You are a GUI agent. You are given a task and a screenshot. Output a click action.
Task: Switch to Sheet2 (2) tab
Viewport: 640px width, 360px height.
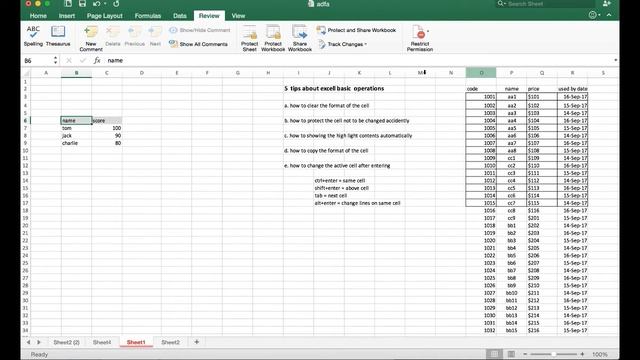click(67, 342)
